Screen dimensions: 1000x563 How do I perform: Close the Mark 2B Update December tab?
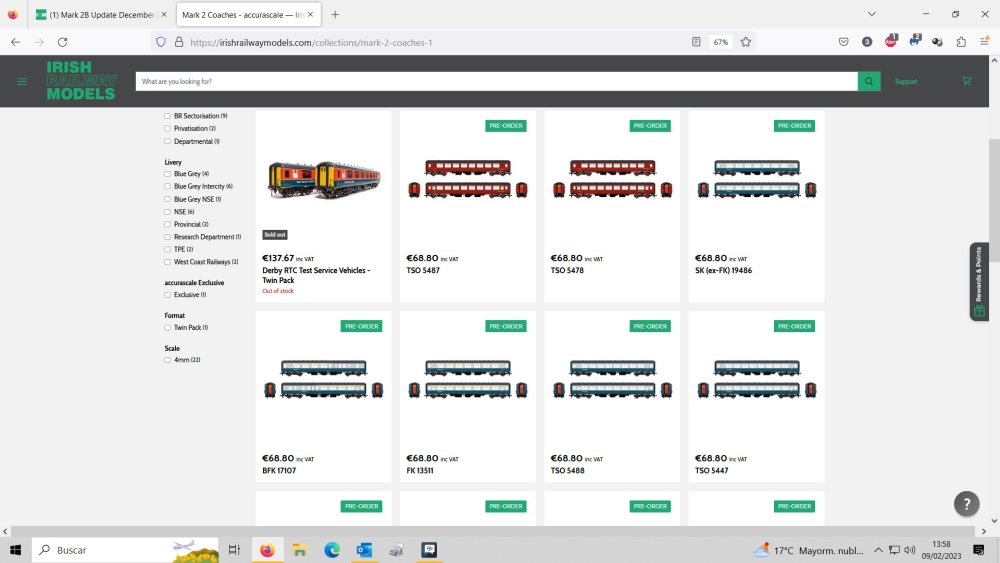[164, 15]
